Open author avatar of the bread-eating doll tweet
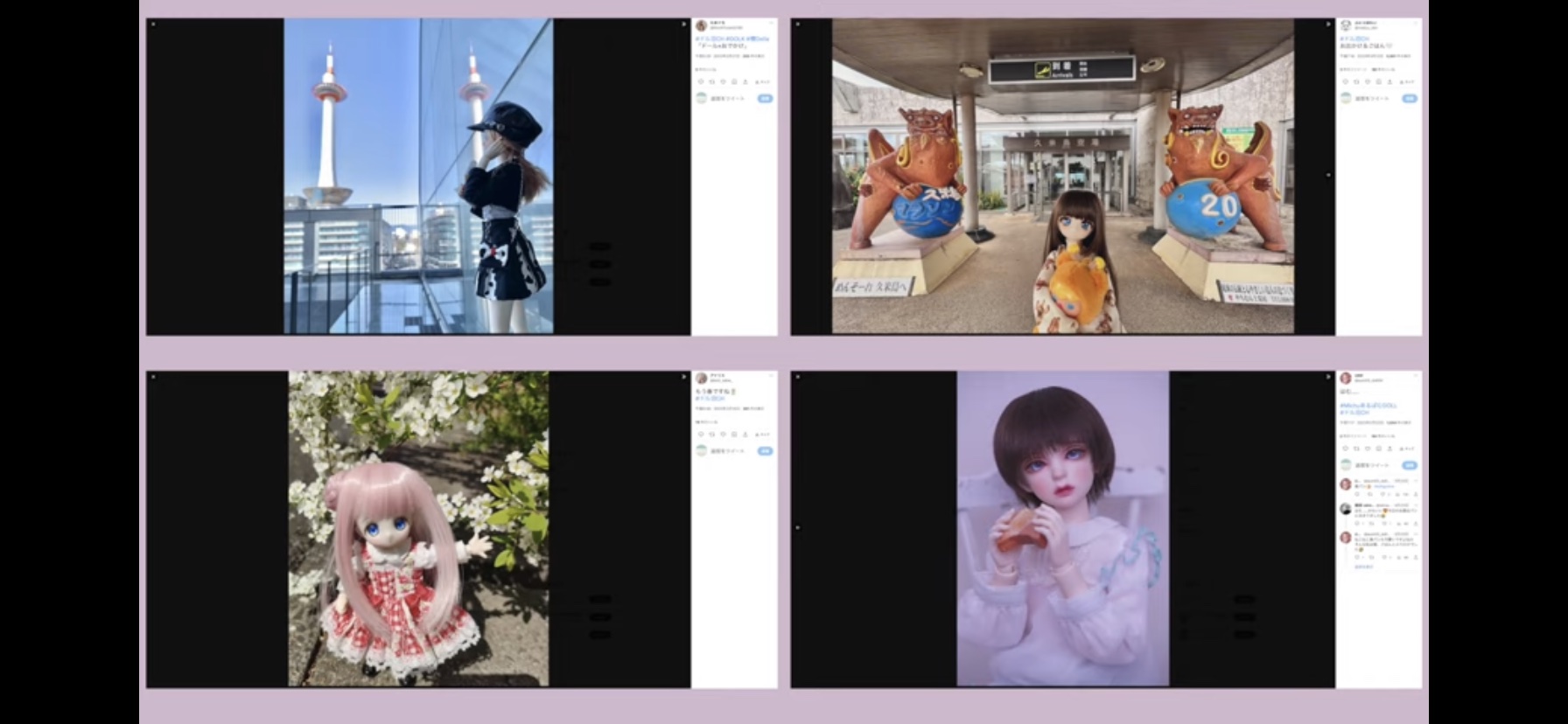The height and width of the screenshot is (724, 1568). point(1346,378)
